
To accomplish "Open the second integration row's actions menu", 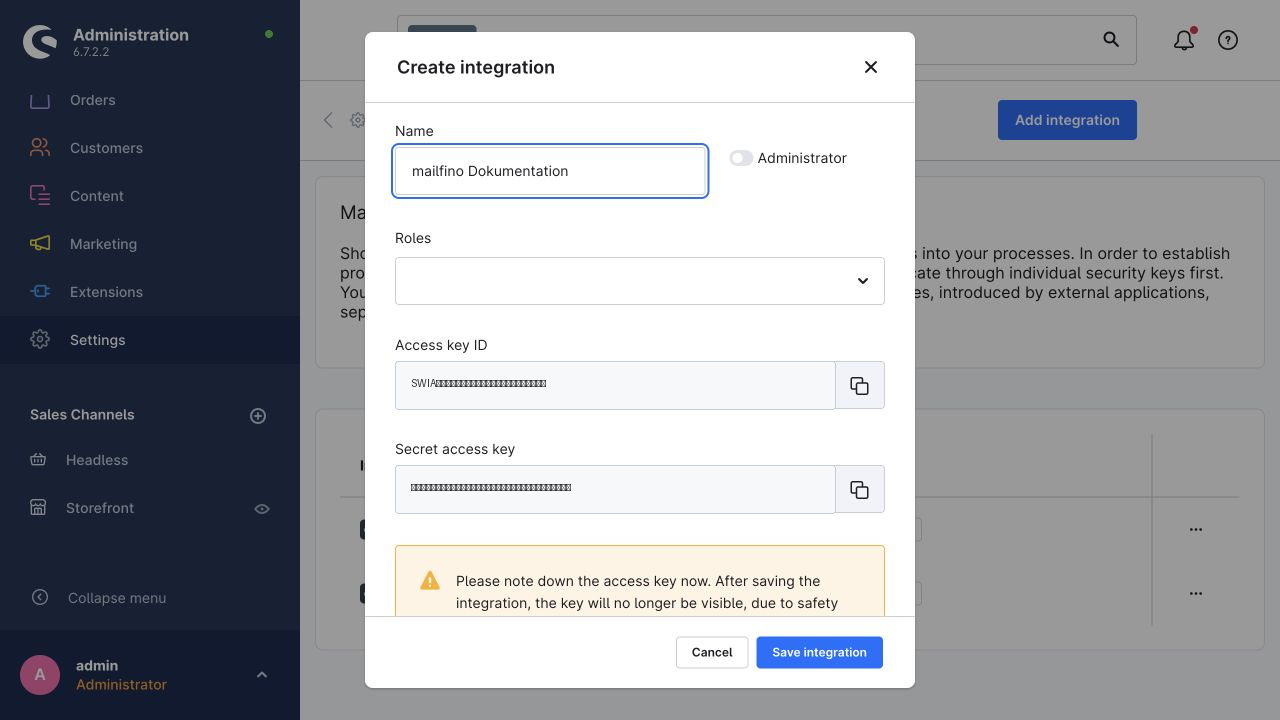I will coord(1196,593).
